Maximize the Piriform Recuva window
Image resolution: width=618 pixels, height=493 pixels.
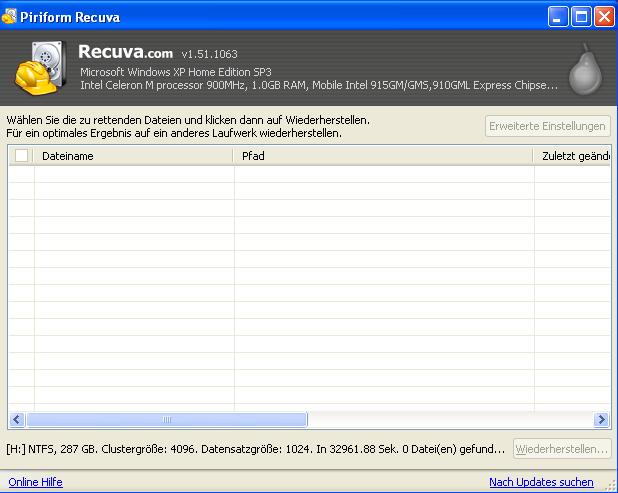click(581, 17)
